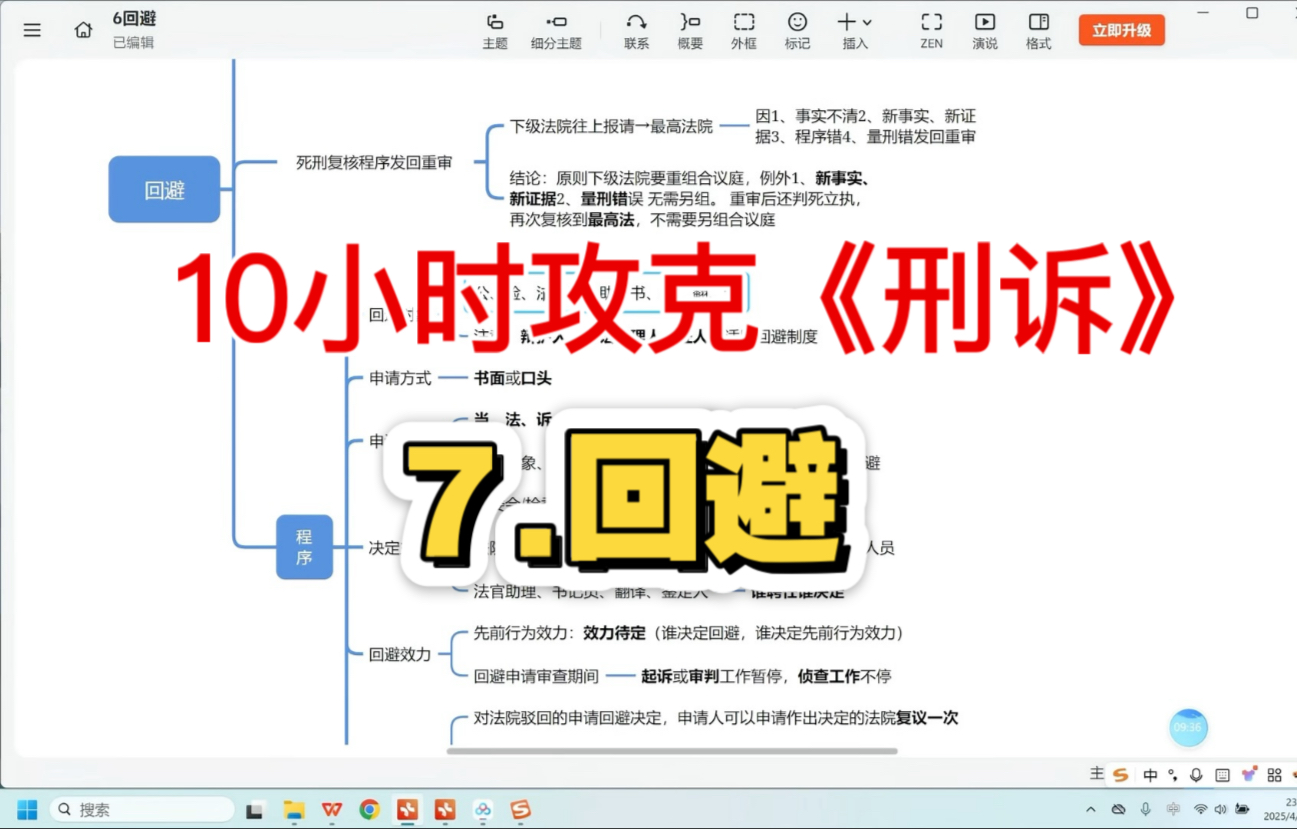This screenshot has width=1297, height=829.
Task: Click the Sogou input method logo
Action: tap(1120, 775)
